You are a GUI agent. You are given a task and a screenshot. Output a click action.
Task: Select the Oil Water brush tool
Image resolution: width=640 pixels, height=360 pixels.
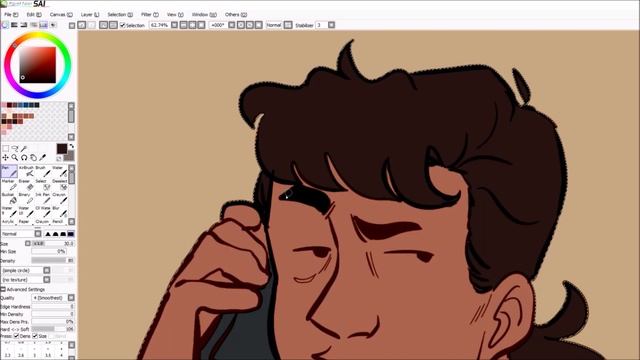(x=43, y=211)
